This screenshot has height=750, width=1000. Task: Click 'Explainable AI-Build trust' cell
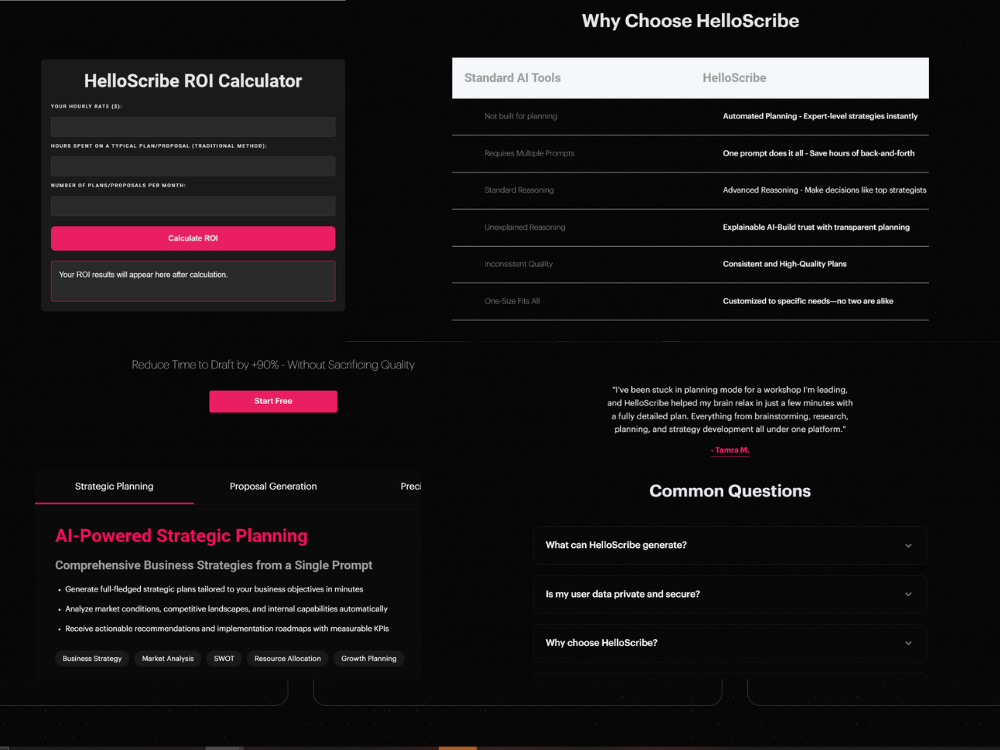pos(816,227)
